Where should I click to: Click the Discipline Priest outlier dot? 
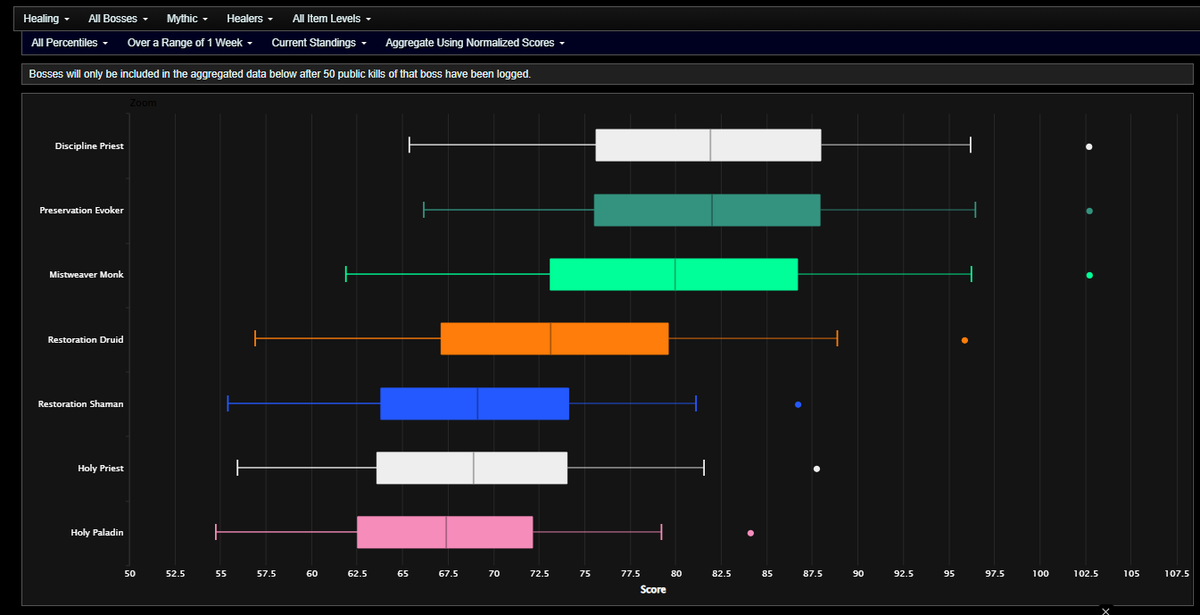[x=1089, y=147]
